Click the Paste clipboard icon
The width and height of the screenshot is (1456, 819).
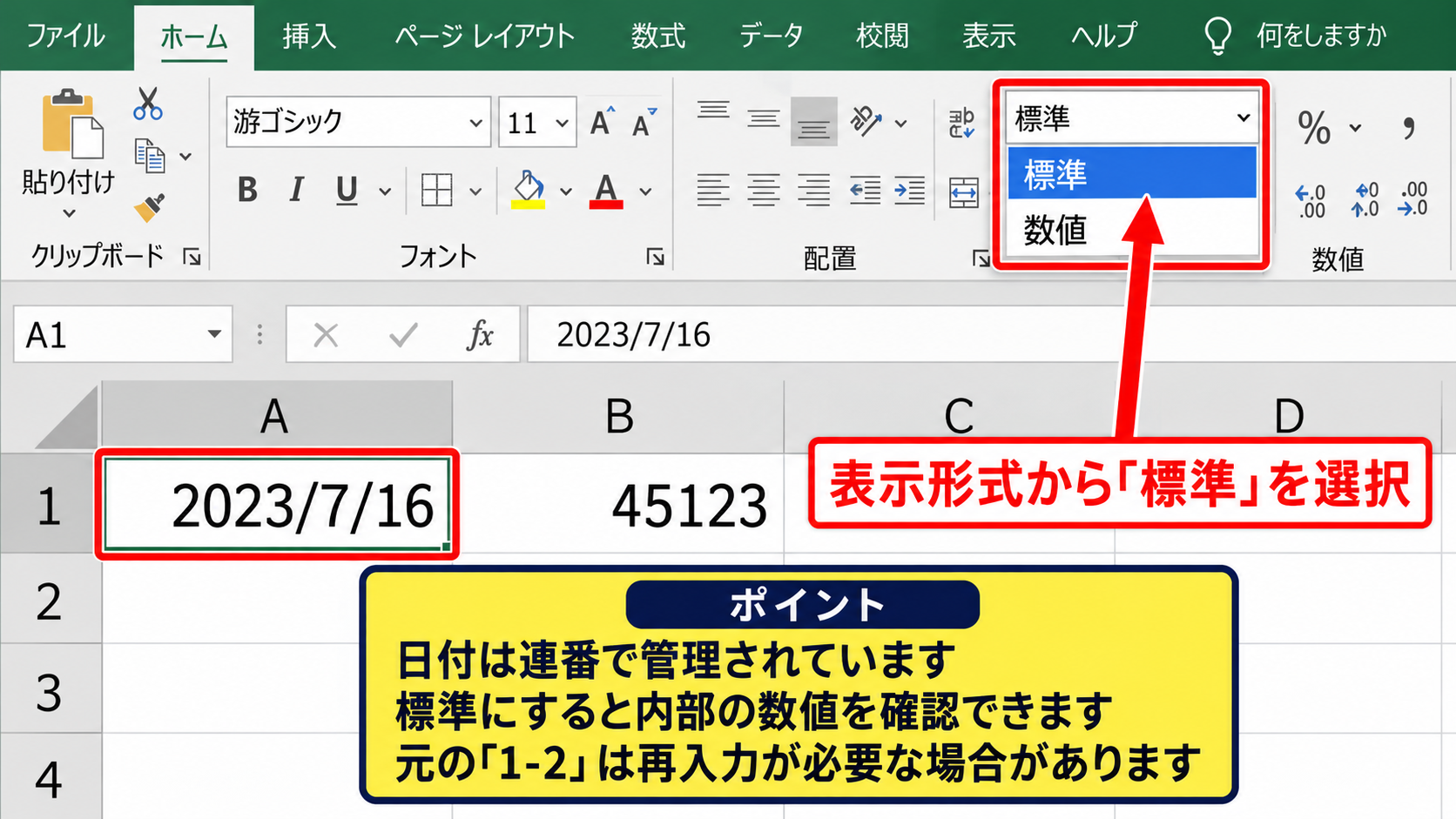click(71, 124)
